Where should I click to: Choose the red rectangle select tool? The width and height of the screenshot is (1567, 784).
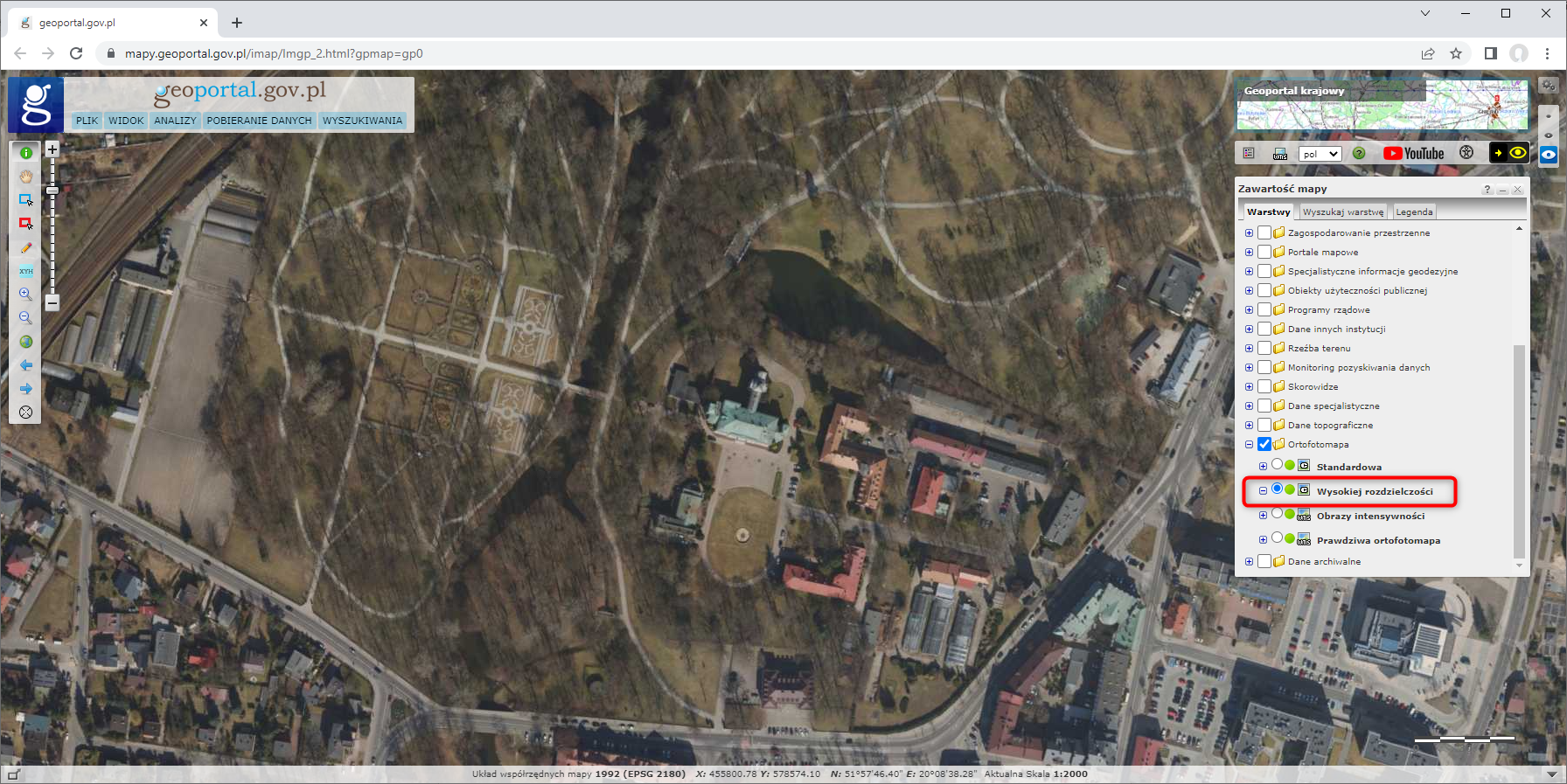pyautogui.click(x=26, y=224)
